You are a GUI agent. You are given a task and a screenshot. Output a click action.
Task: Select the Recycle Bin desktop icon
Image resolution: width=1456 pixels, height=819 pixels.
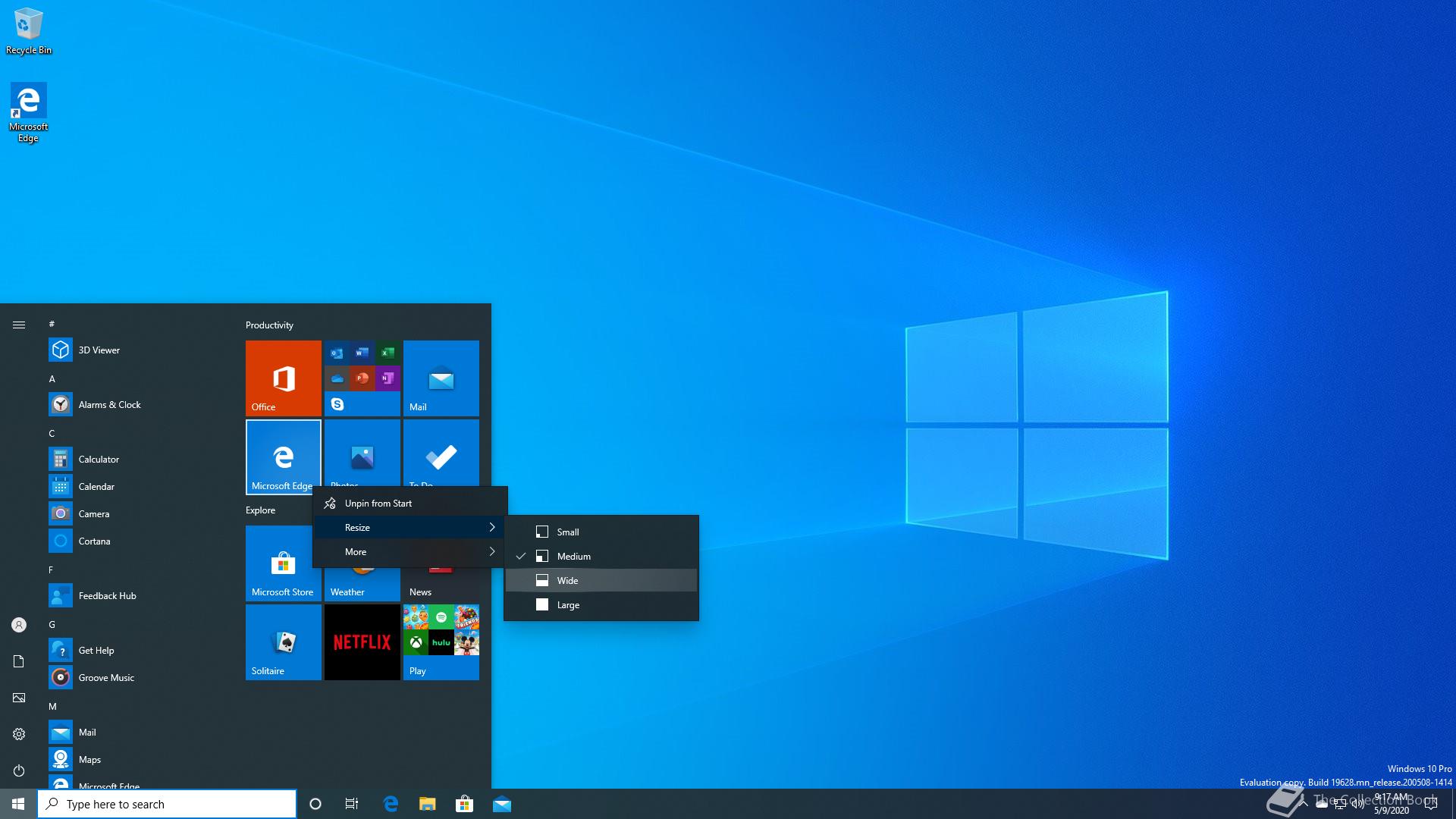(29, 31)
